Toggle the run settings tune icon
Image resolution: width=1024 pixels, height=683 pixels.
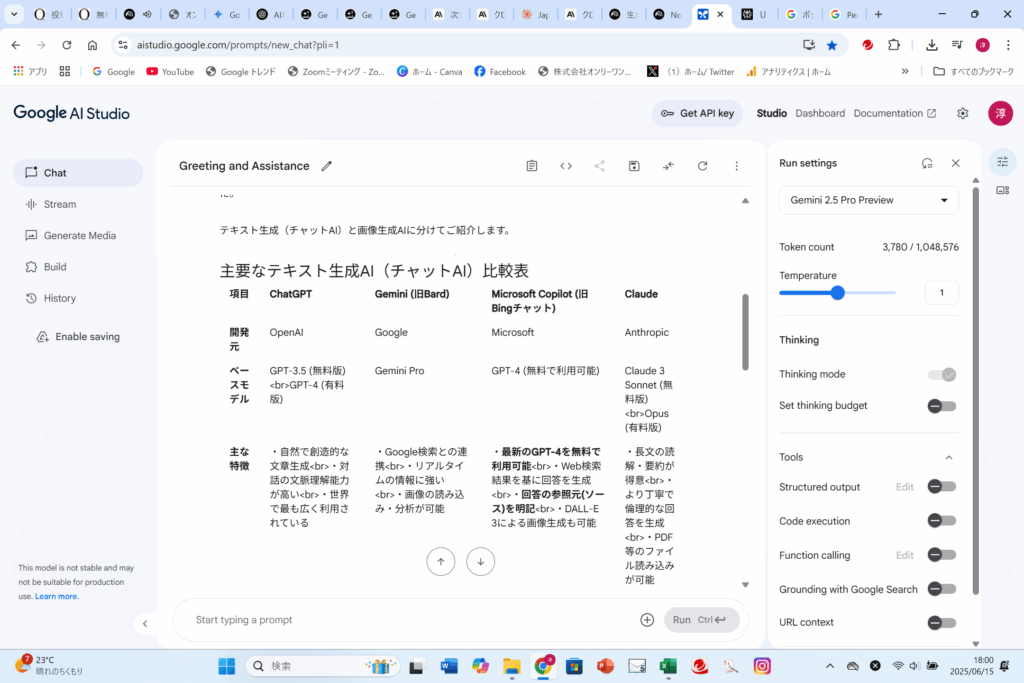coord(1002,162)
